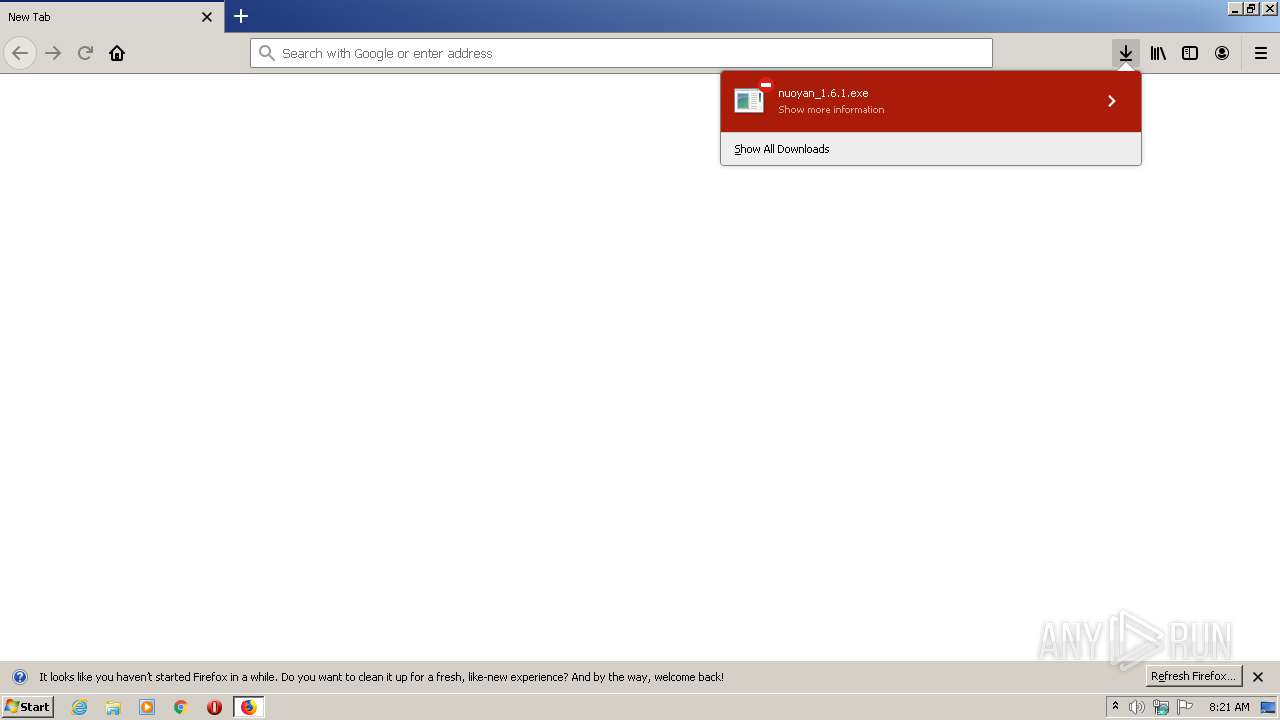Dismiss the refresh Firefox notification bar
The image size is (1280, 720).
[x=1258, y=677]
